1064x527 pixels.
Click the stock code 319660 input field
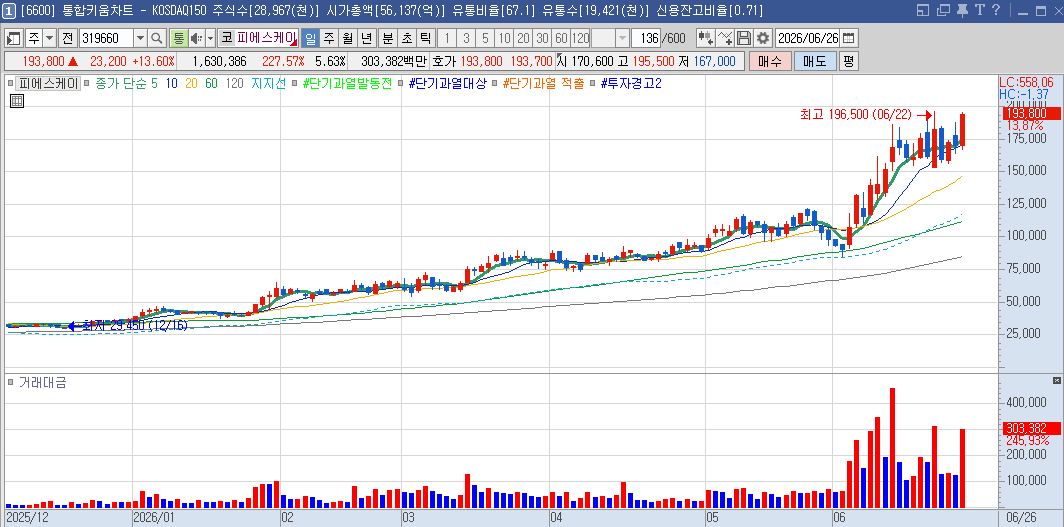click(x=106, y=38)
